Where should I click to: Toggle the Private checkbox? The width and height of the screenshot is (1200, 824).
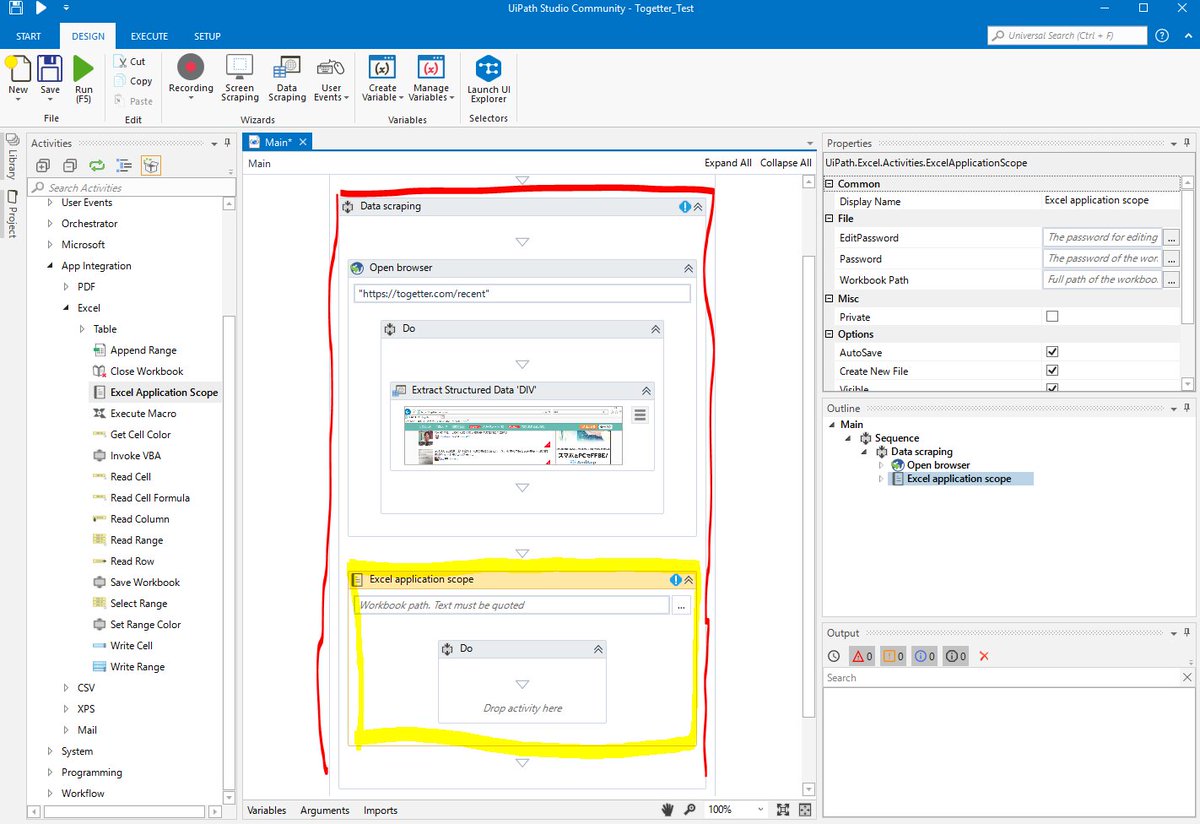pyautogui.click(x=1051, y=316)
